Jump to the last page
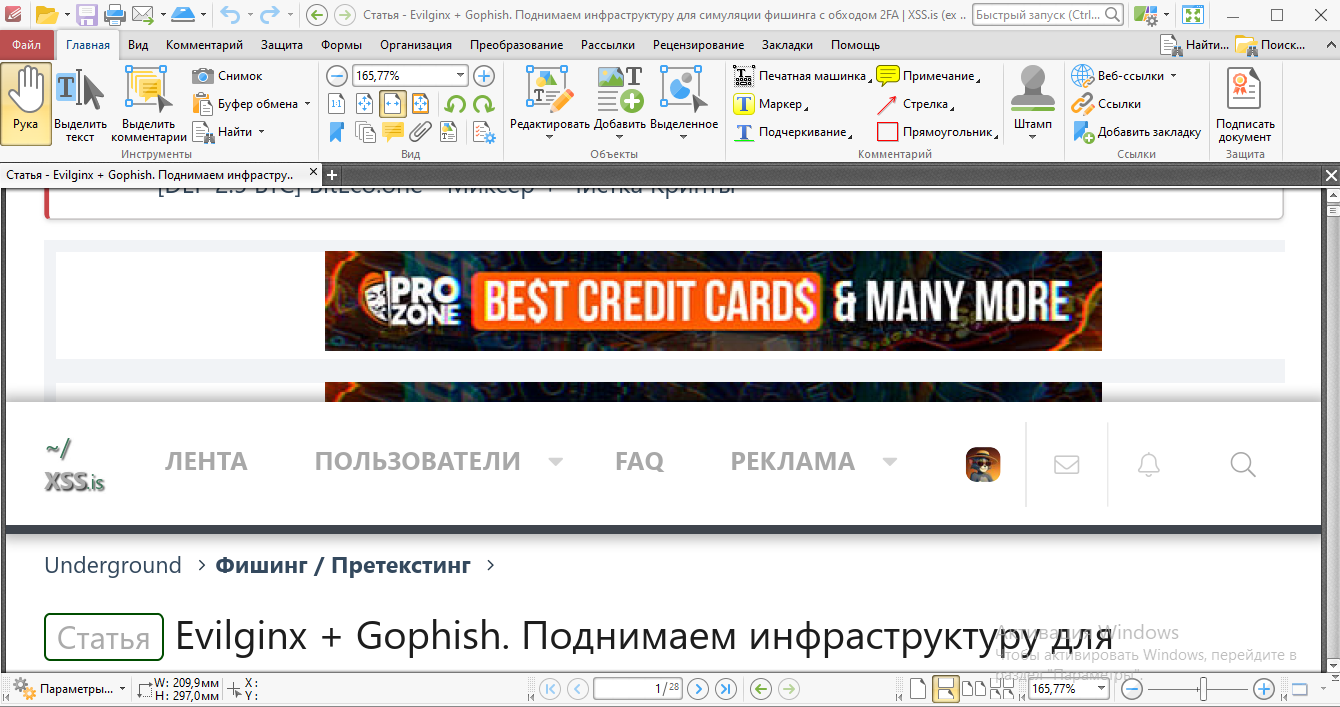 pos(726,689)
